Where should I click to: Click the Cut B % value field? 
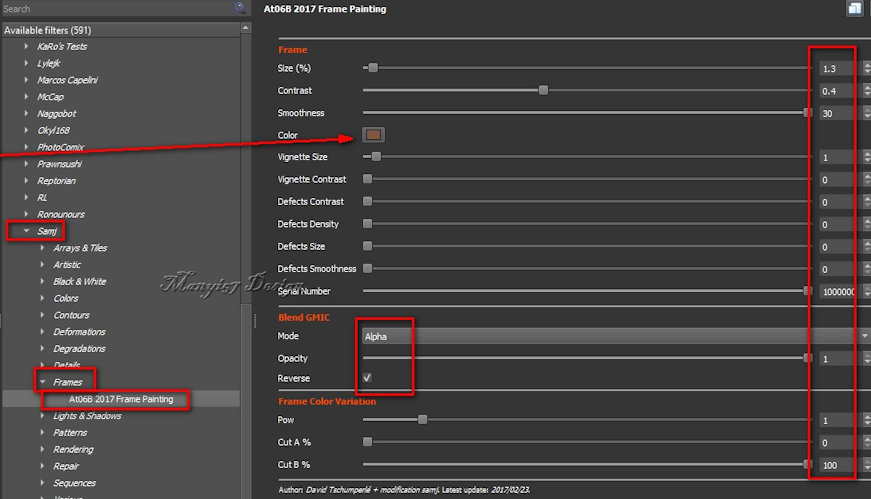836,465
